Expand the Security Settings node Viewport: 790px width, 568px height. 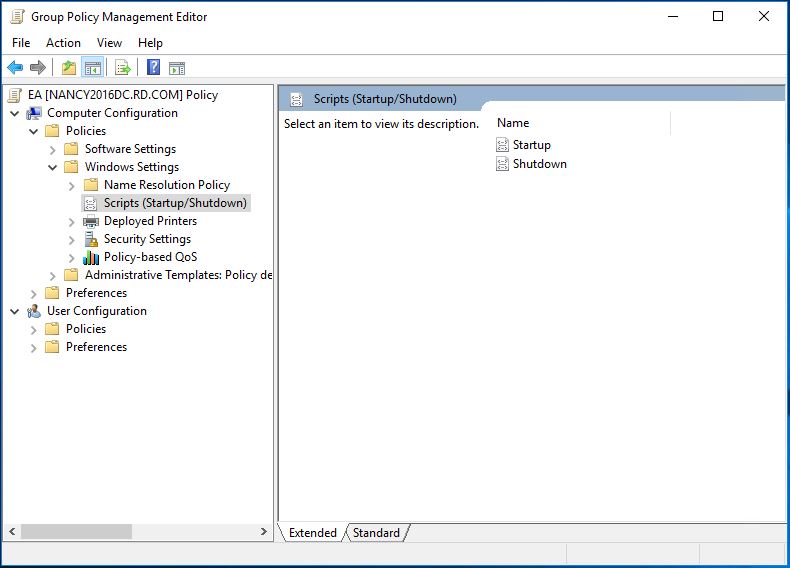[72, 239]
